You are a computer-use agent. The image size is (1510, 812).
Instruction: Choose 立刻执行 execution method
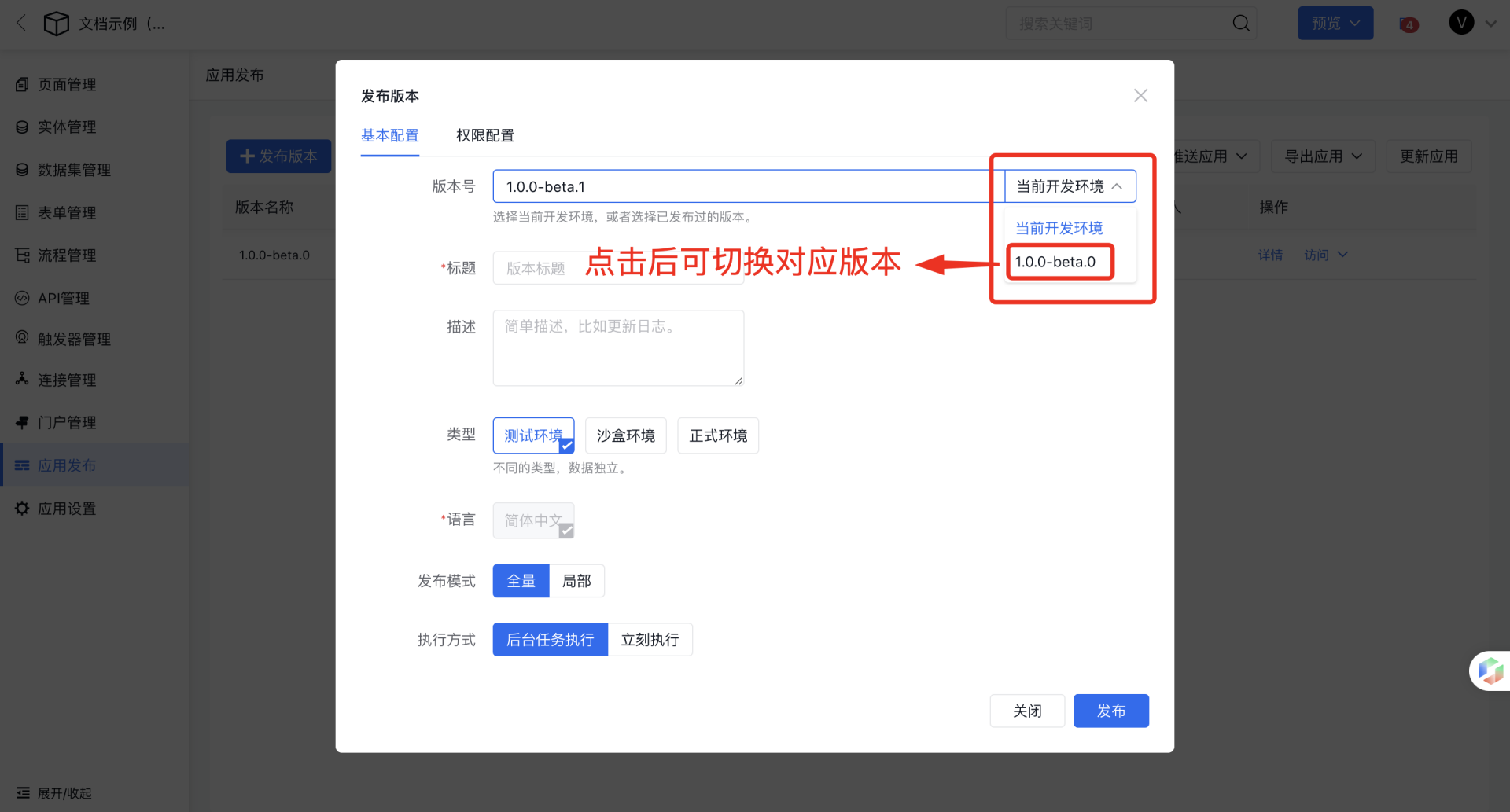[650, 640]
